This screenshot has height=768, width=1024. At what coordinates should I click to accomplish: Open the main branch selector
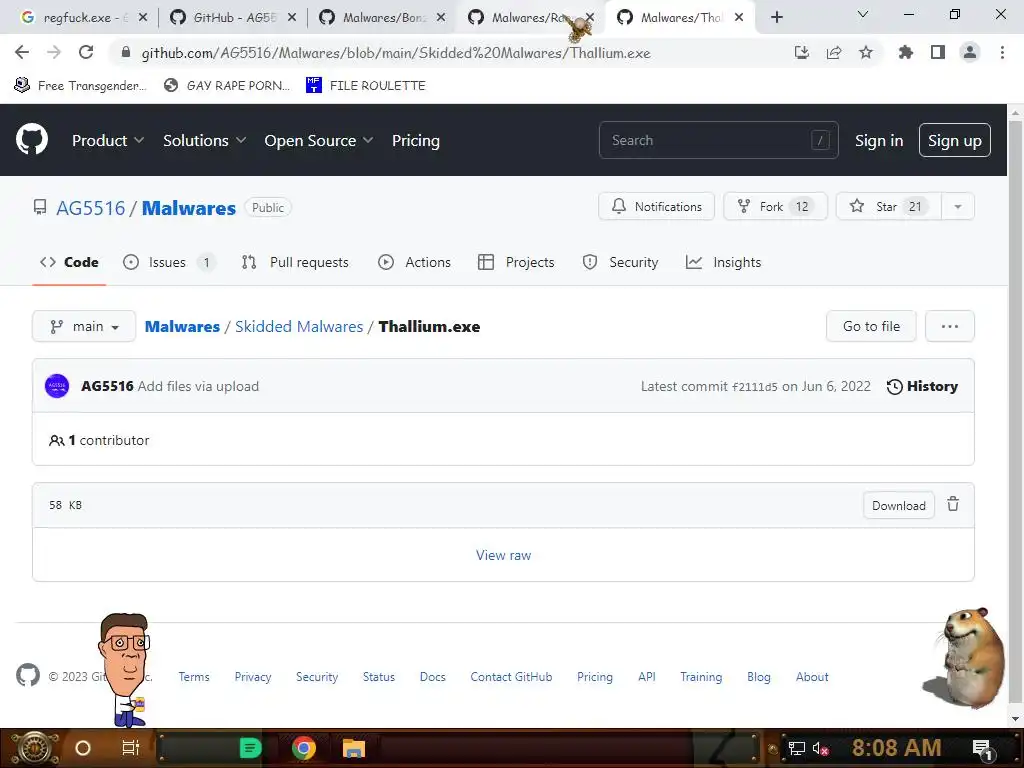click(x=84, y=326)
